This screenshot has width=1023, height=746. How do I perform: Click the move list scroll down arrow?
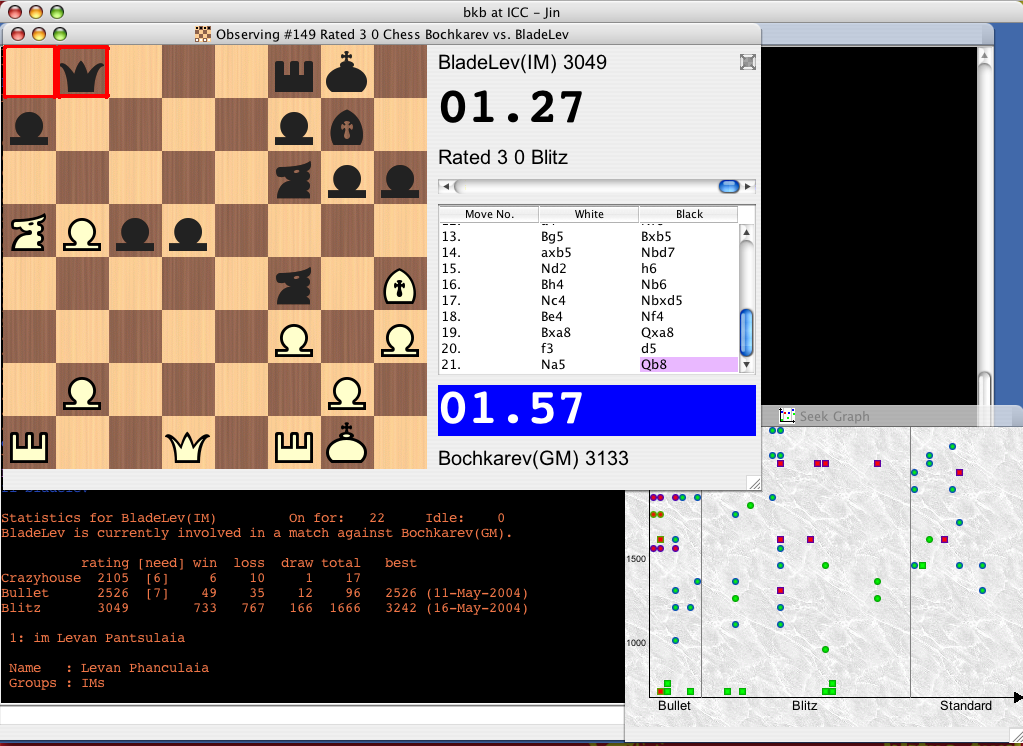point(746,366)
